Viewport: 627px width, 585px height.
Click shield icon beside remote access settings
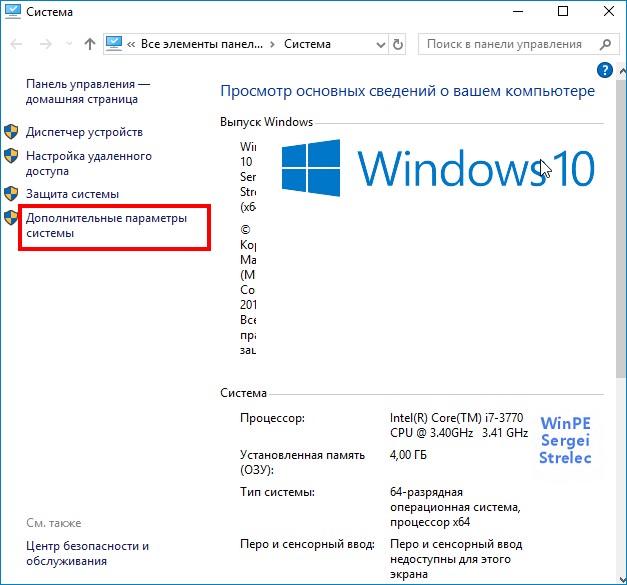[x=11, y=156]
